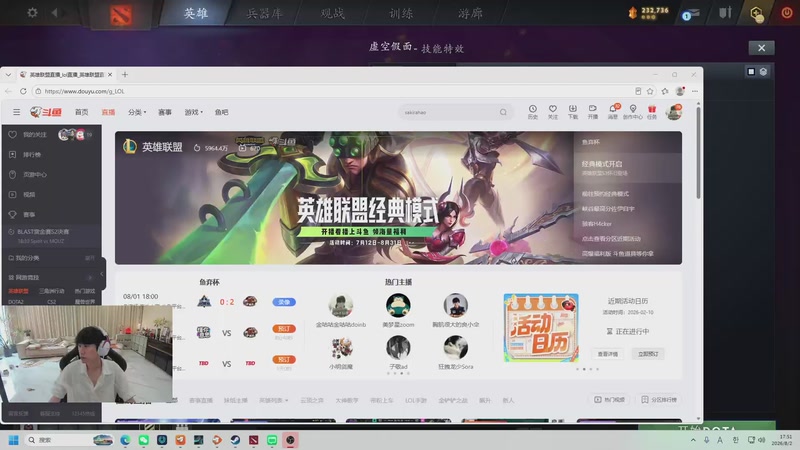Switch to Dota 2 训练 tab
Viewport: 800px width, 450px height.
pyautogui.click(x=401, y=13)
